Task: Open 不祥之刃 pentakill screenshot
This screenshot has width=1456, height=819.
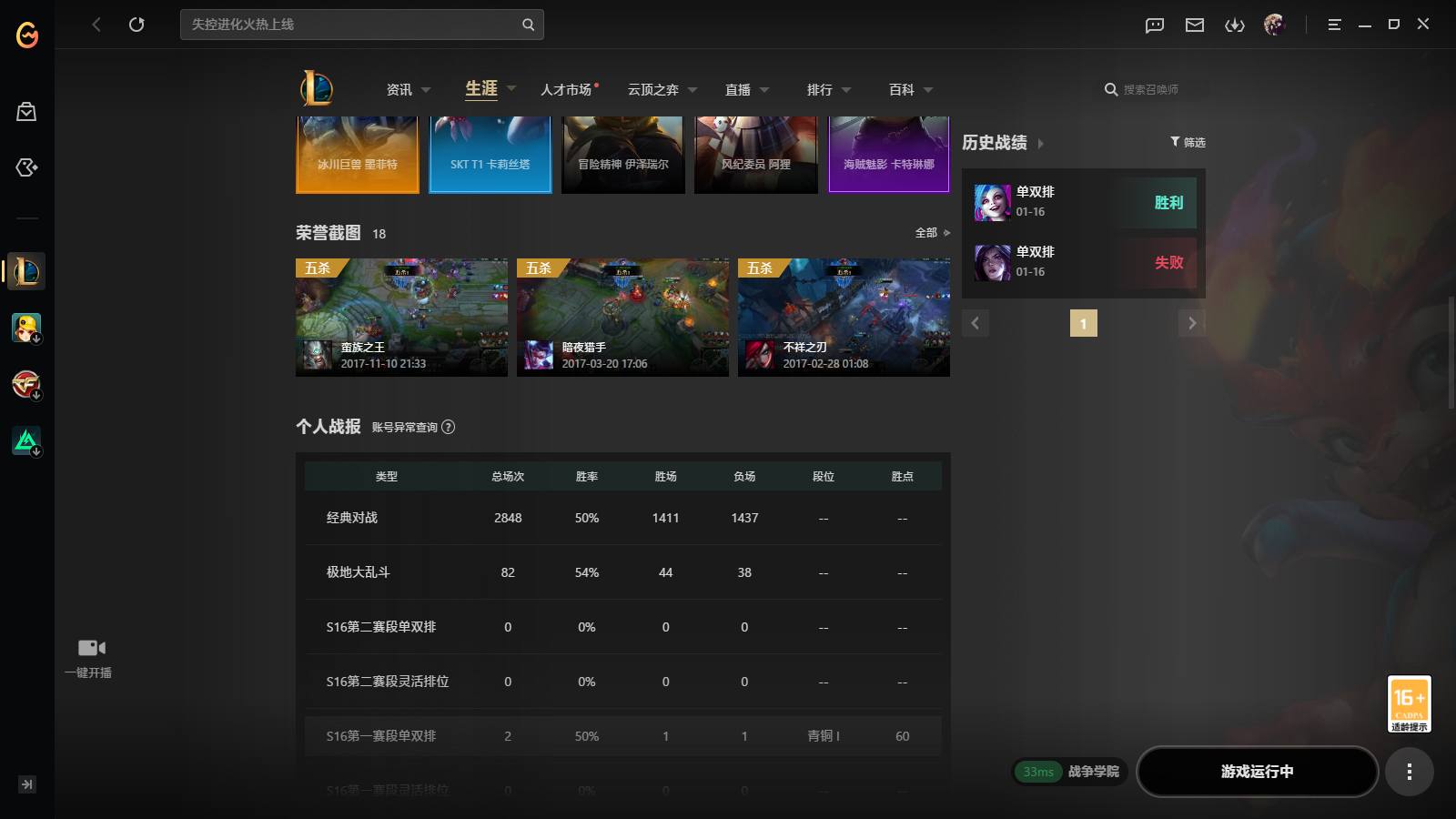Action: coord(844,318)
